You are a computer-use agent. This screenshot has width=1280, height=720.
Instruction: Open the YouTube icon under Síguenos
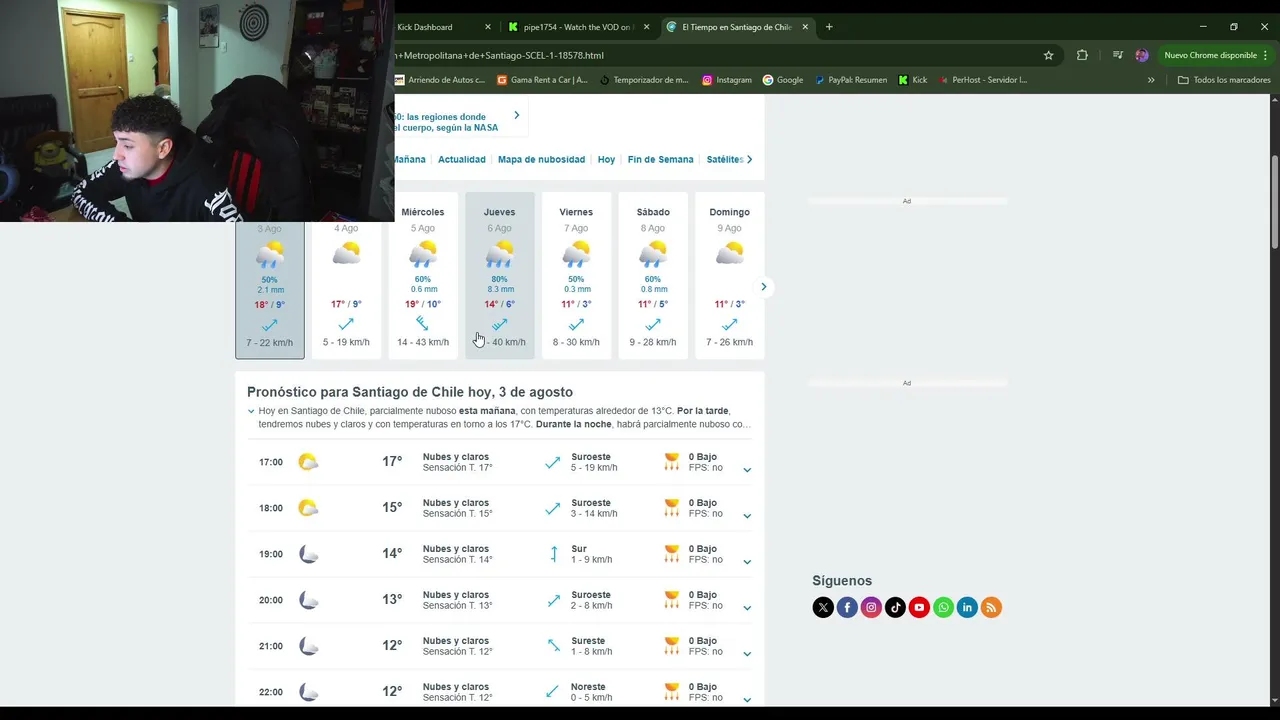click(919, 607)
